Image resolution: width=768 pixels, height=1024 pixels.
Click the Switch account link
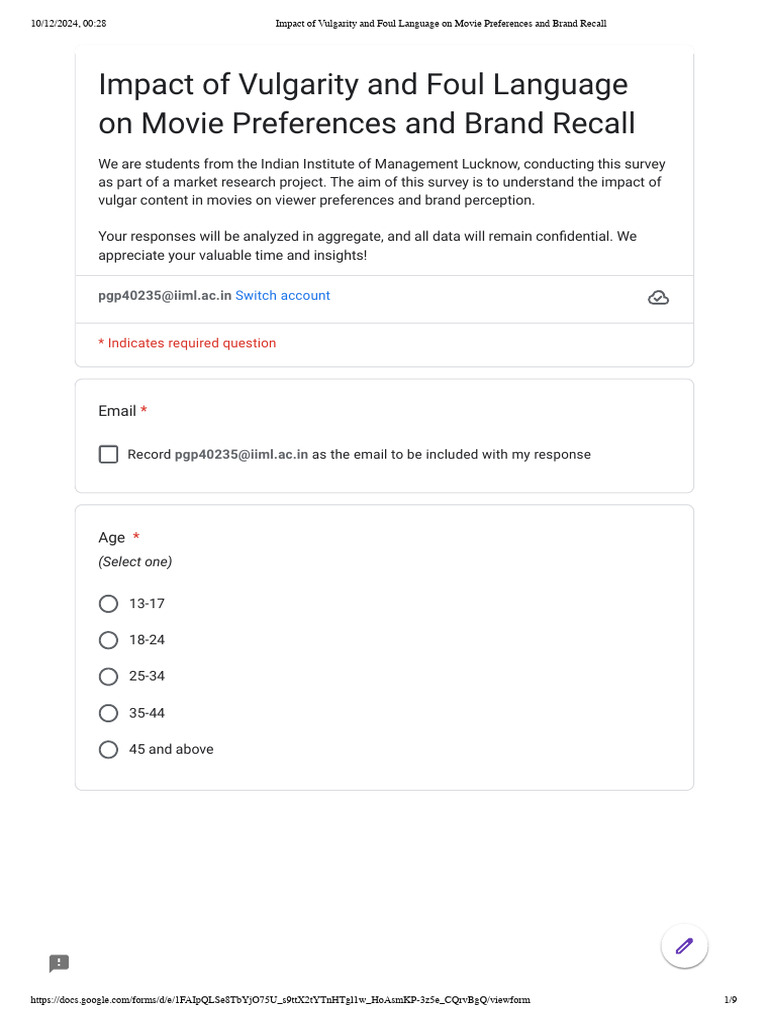(282, 296)
